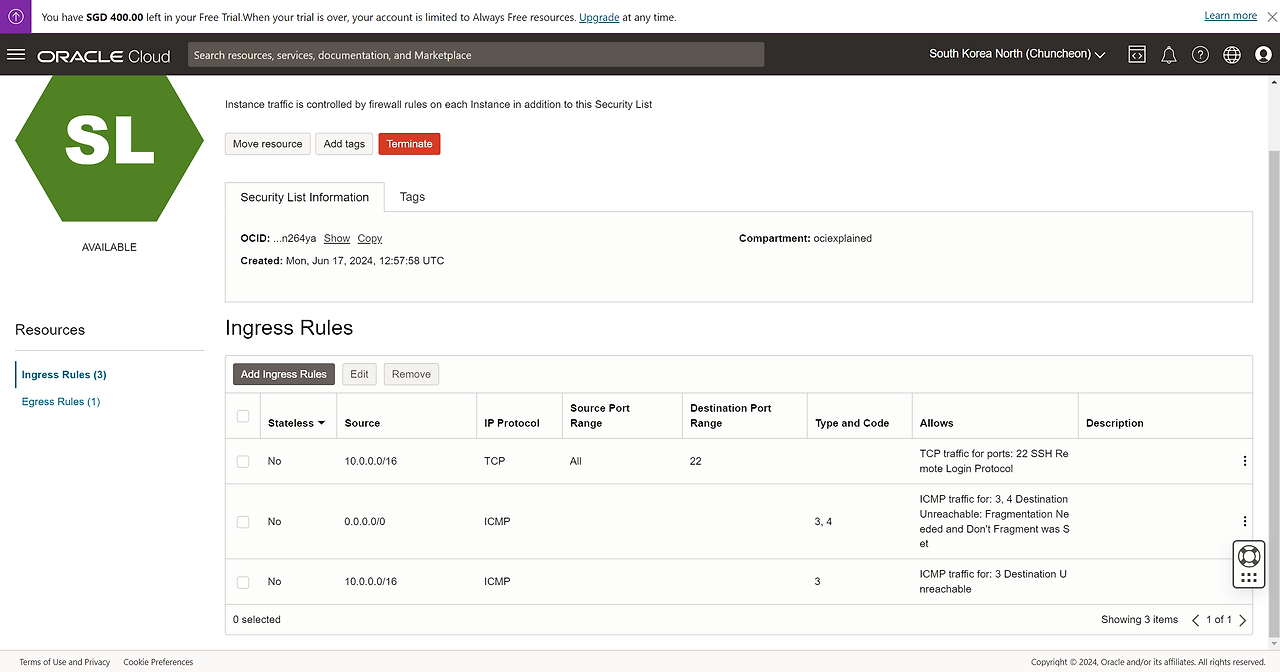Sort by the Stateless column arrow
This screenshot has width=1280, height=672.
321,424
